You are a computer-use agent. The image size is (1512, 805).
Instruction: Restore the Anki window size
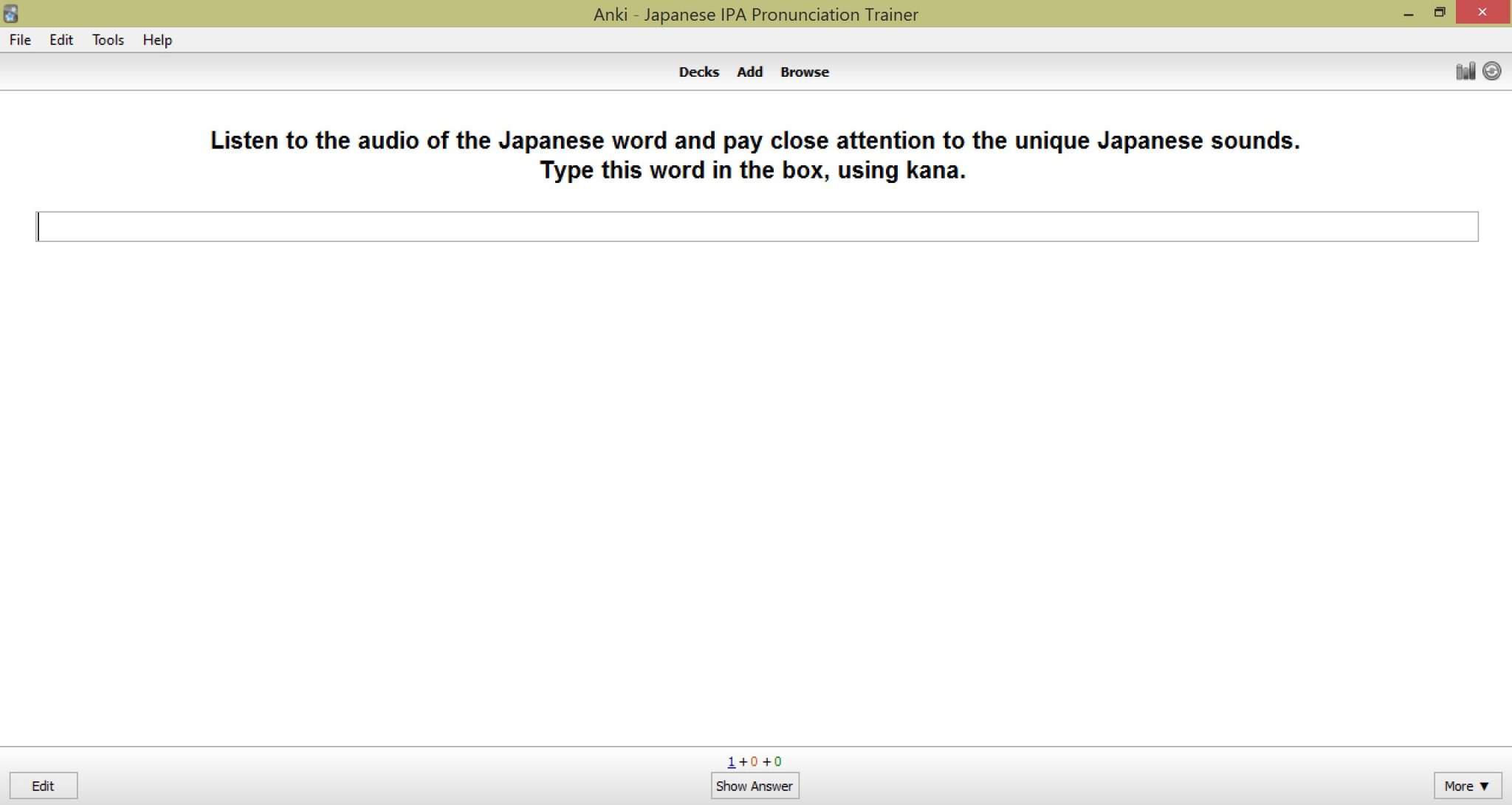[1440, 12]
